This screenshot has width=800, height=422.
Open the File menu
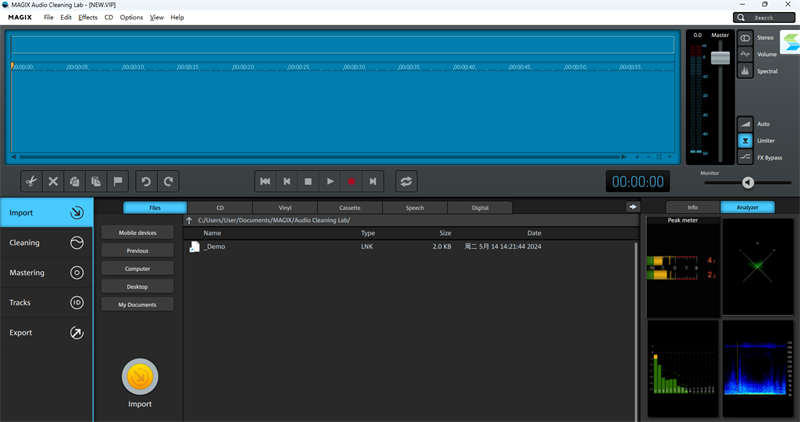point(48,17)
